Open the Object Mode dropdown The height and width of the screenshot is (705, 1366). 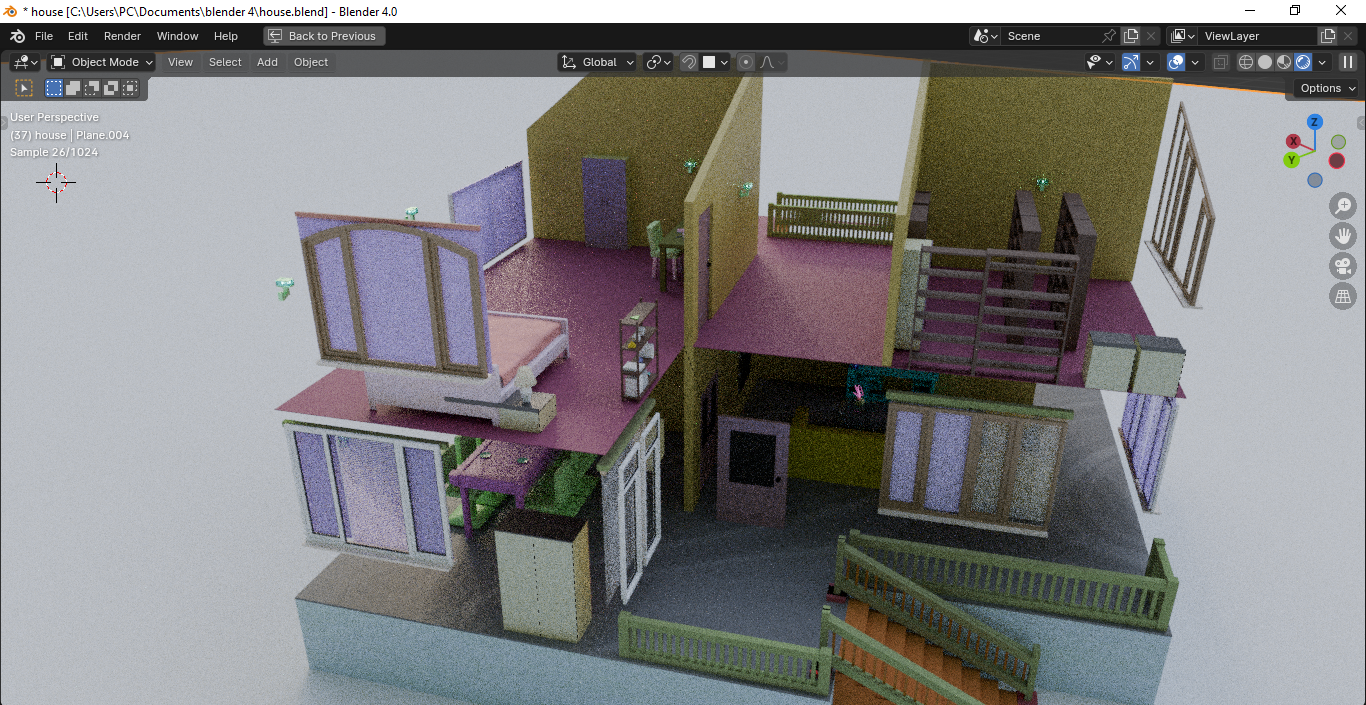(102, 62)
